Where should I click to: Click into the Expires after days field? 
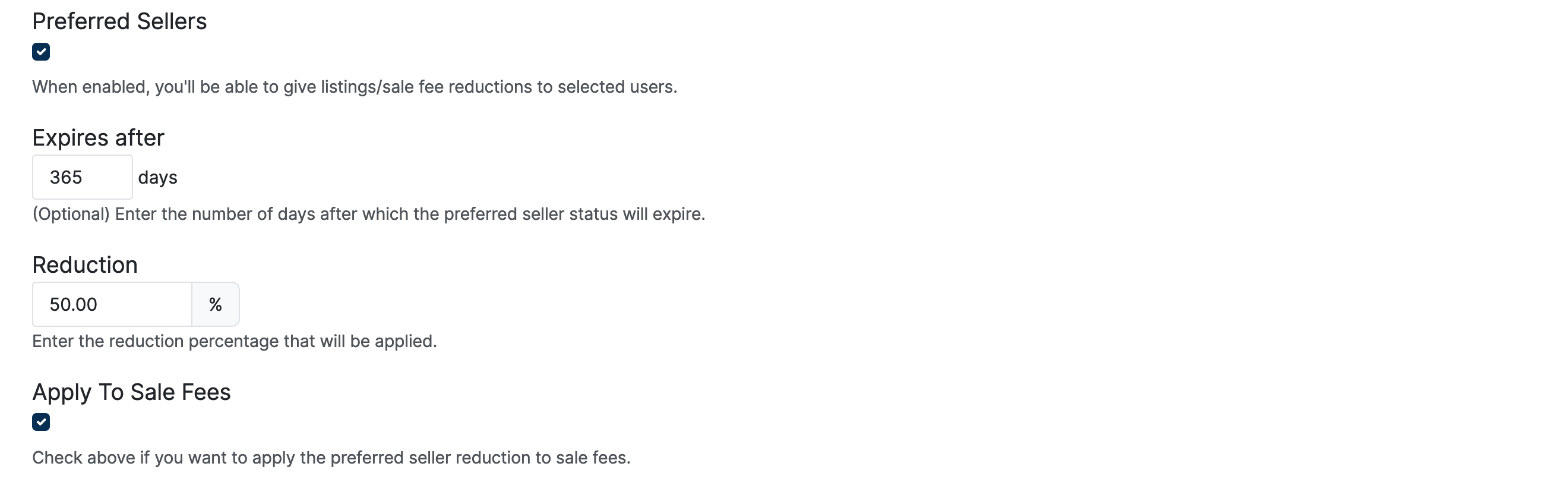(x=82, y=177)
